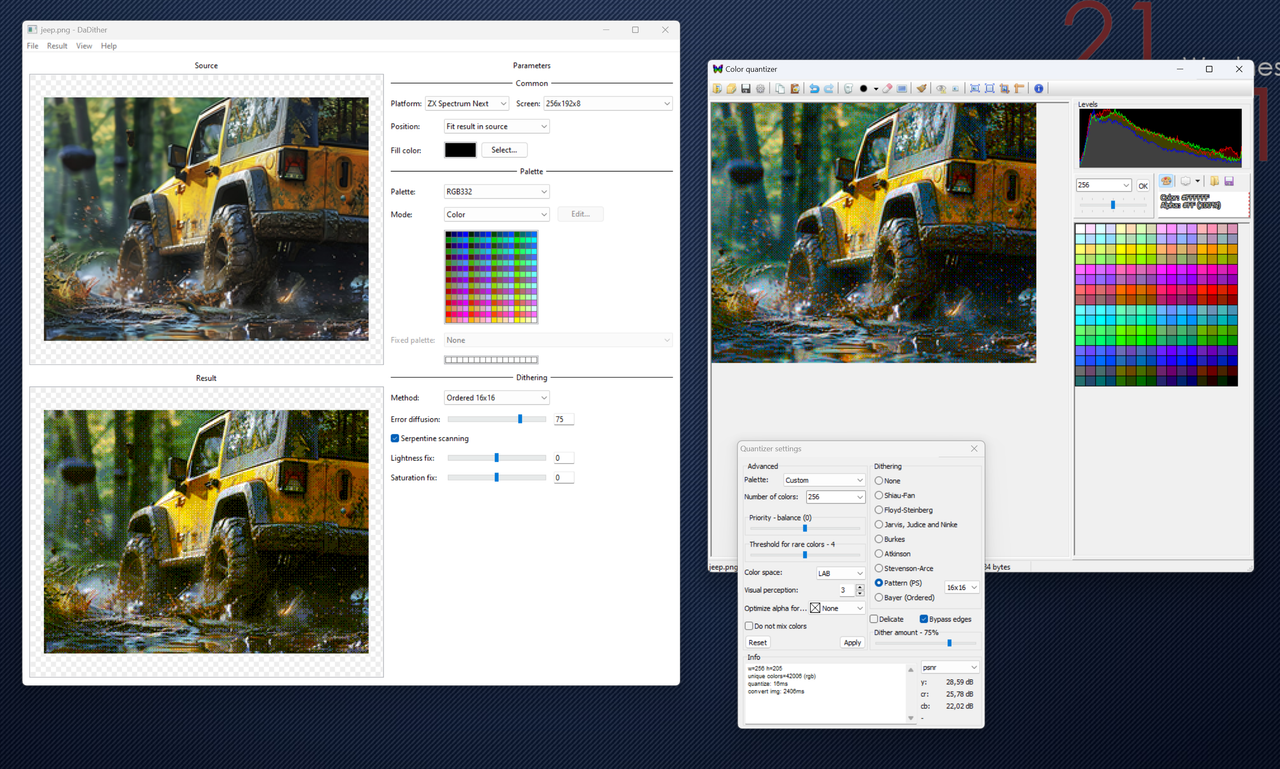Image resolution: width=1280 pixels, height=769 pixels.
Task: Click the open palette folder icon near palette
Action: tap(1215, 181)
